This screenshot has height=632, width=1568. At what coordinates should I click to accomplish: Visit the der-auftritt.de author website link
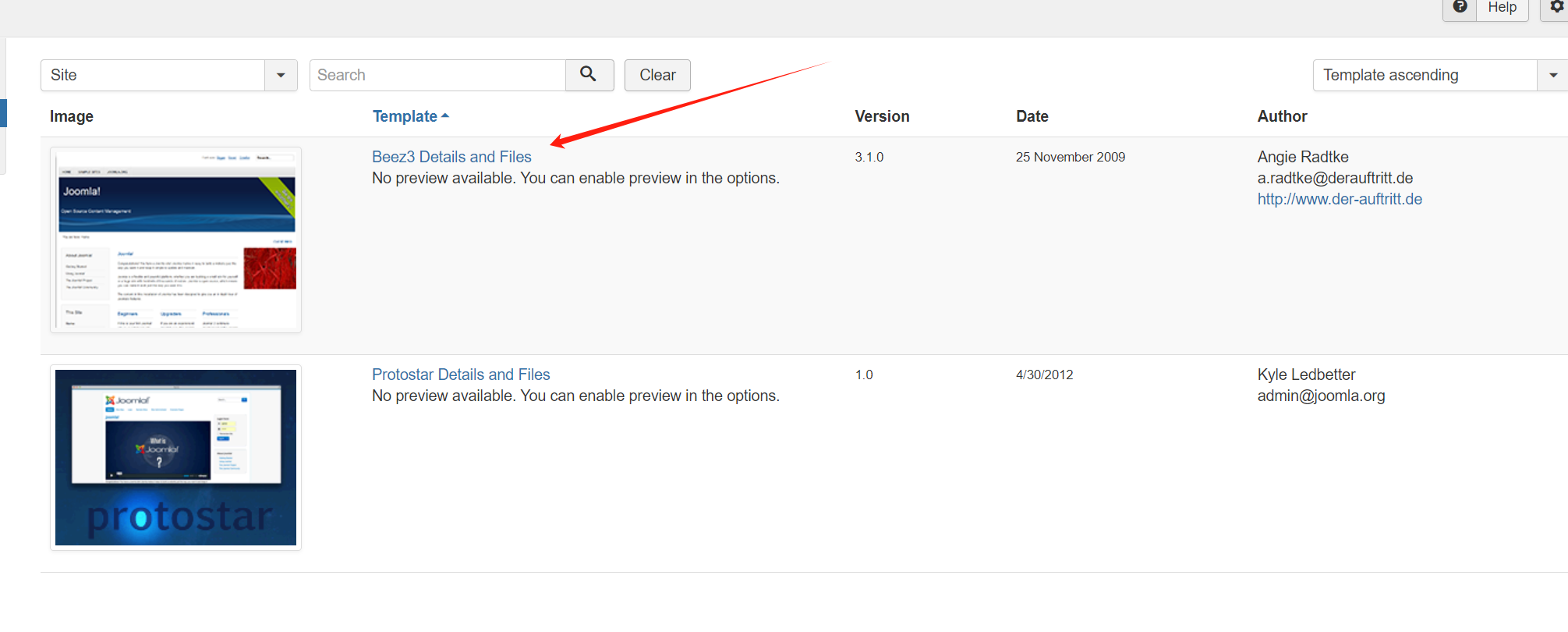pos(1339,199)
